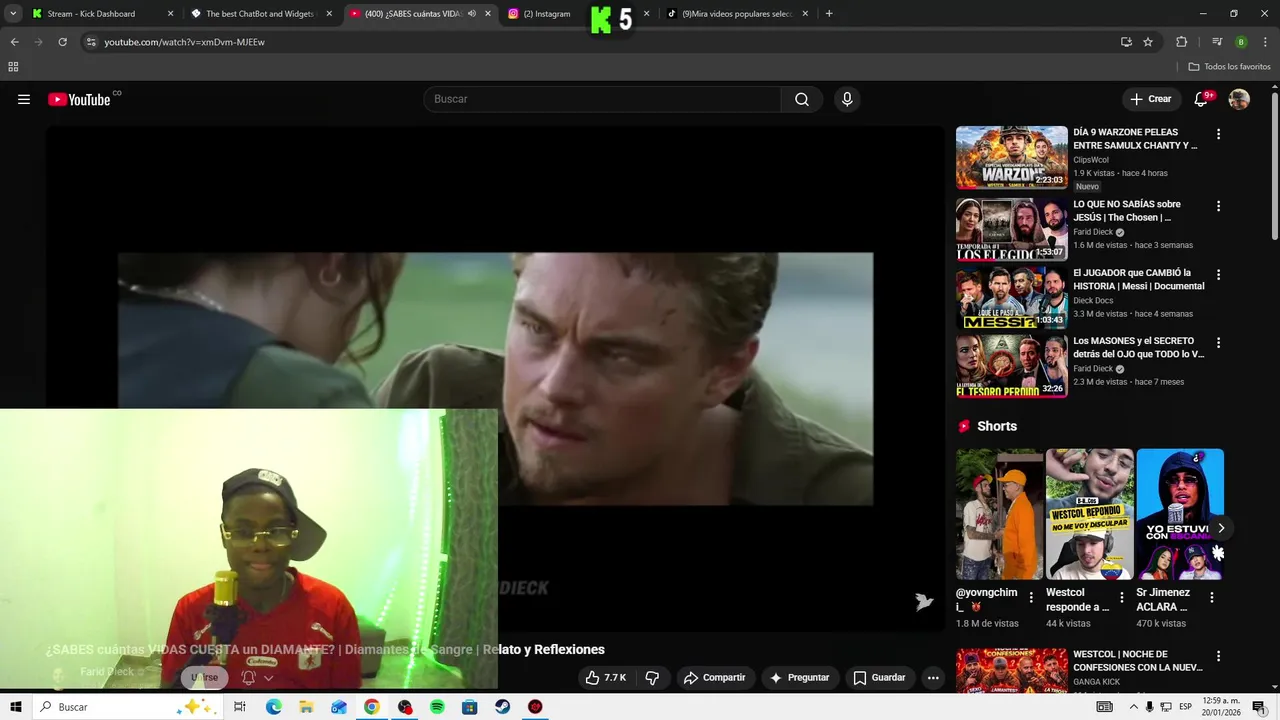Open options for El JUGADOR que CAMBIÓ la HISTORIA video
Viewport: 1280px width, 720px height.
pos(1218,274)
